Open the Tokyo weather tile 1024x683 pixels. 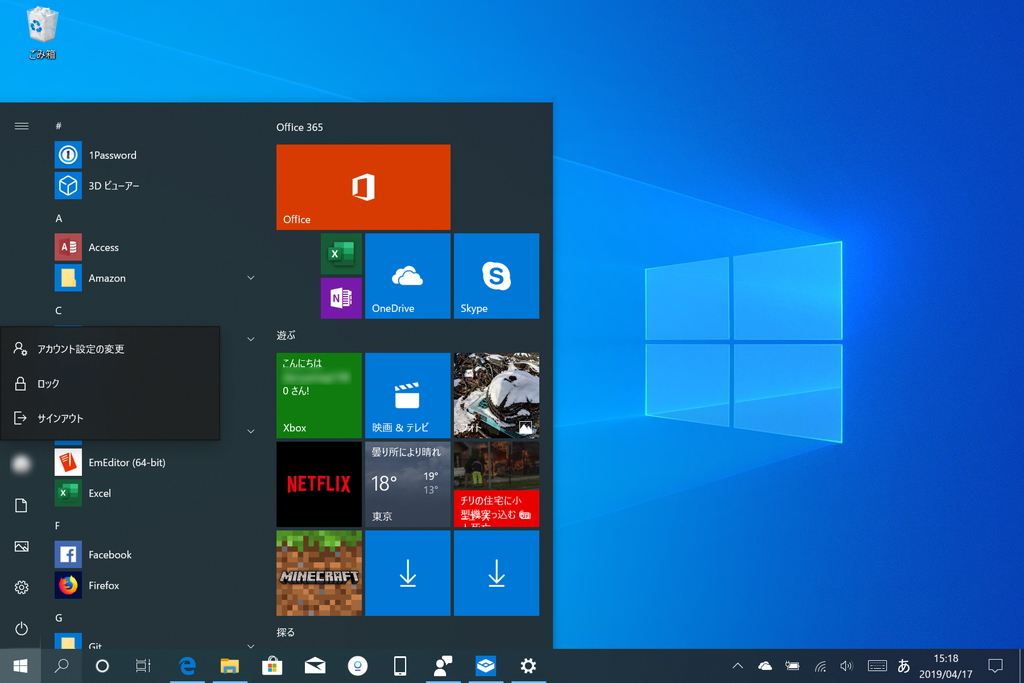[x=408, y=484]
